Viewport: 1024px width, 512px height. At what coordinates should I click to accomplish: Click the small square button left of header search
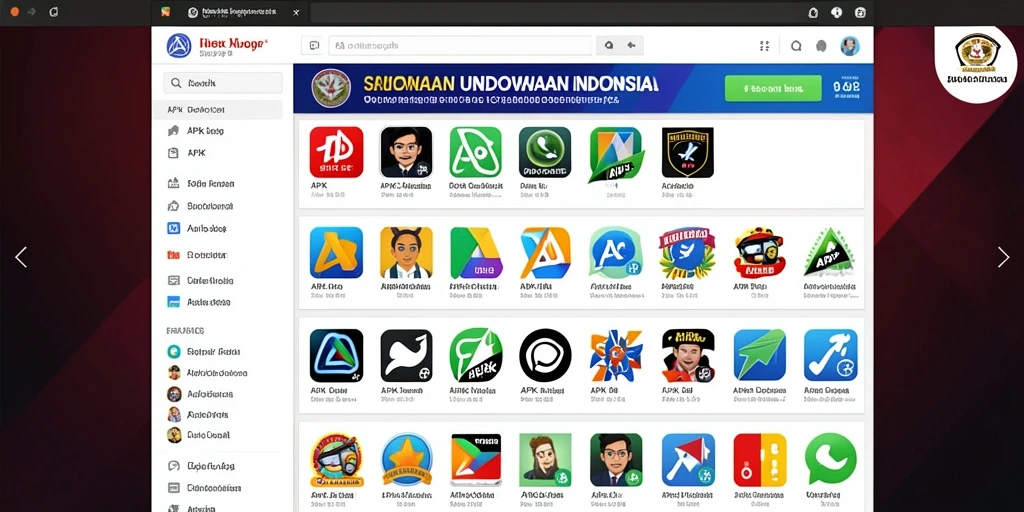tap(314, 46)
